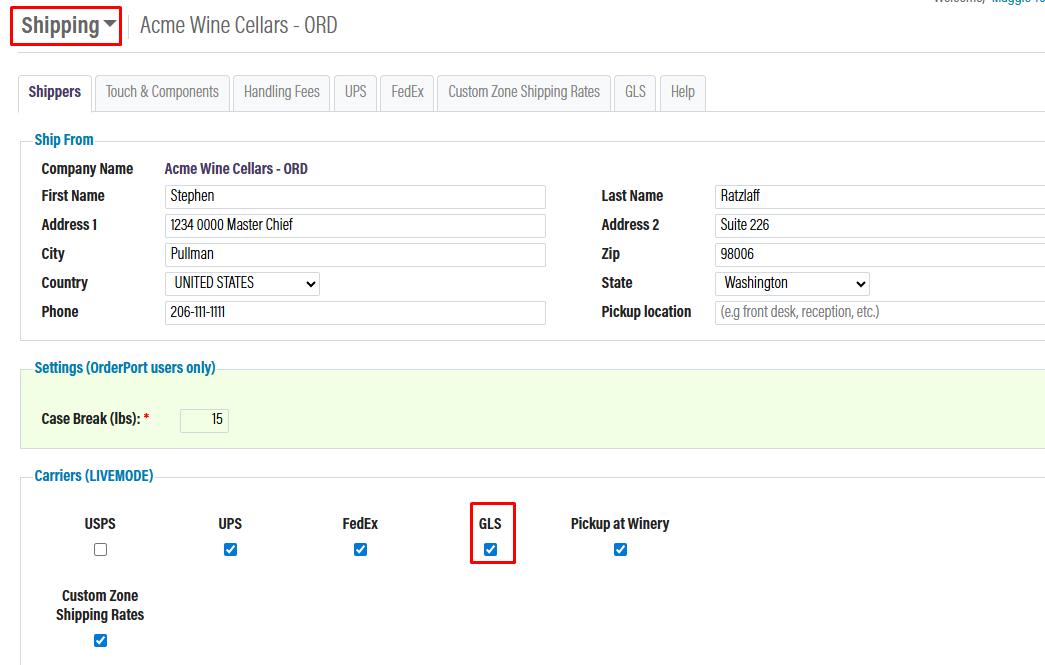Switch to the FedEx tab
The height and width of the screenshot is (665, 1045).
(407, 93)
